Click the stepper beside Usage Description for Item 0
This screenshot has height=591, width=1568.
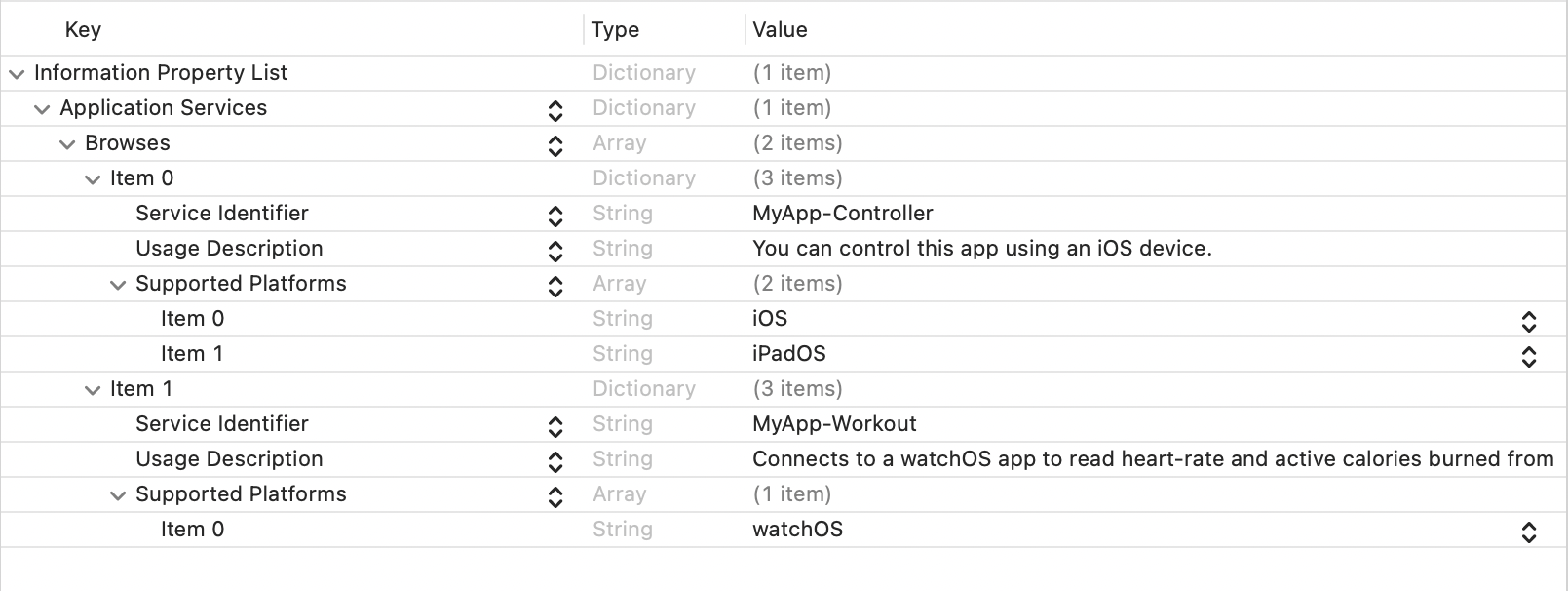[x=555, y=251]
